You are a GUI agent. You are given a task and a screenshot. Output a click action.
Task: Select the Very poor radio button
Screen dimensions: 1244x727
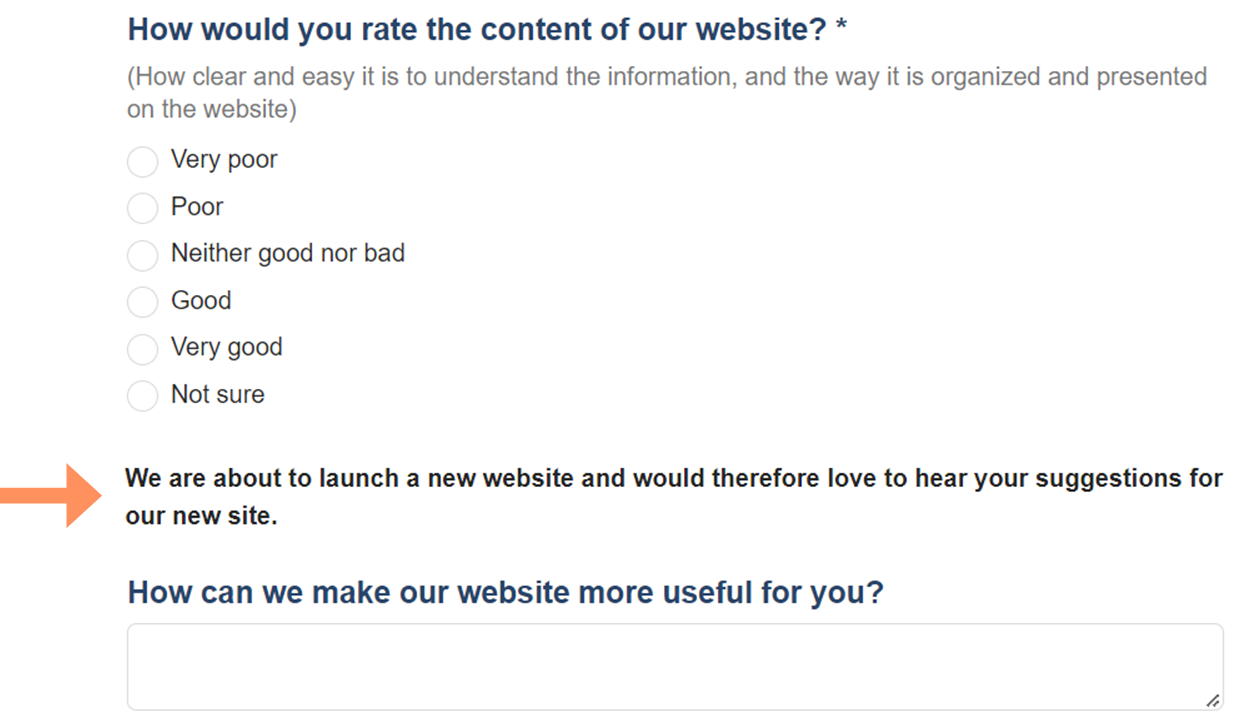click(143, 161)
